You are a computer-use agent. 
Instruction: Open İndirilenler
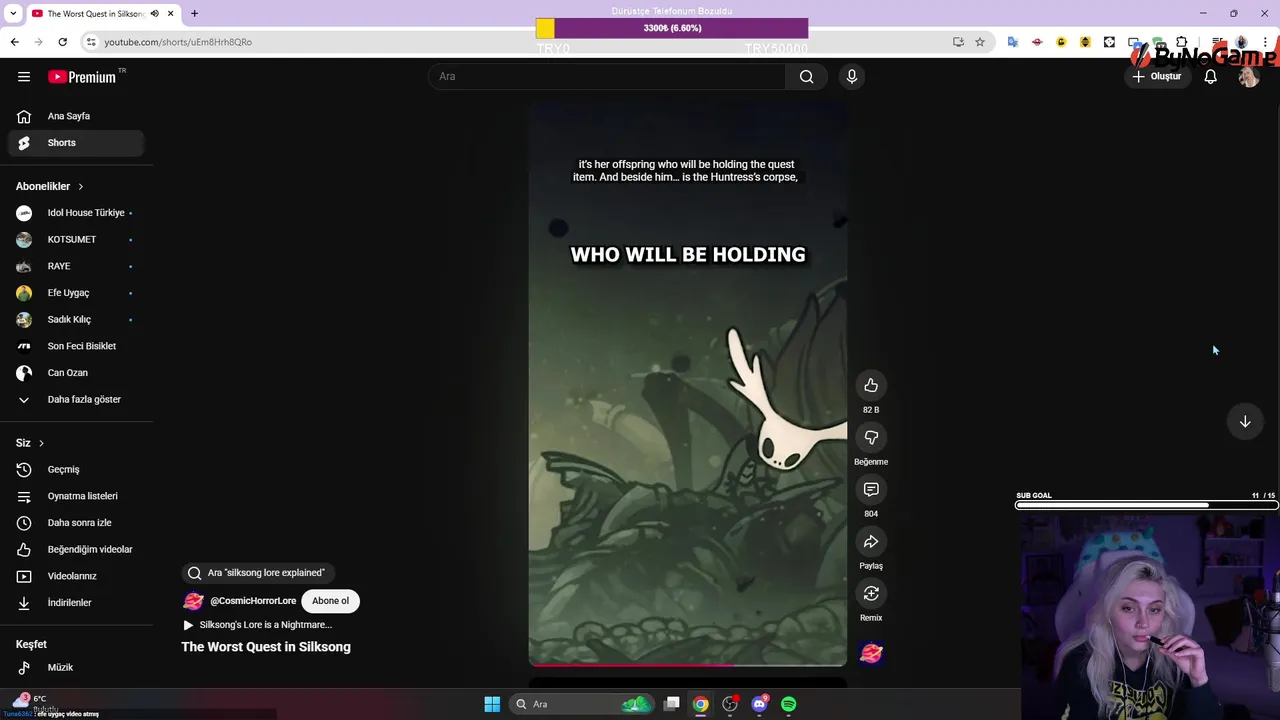click(x=76, y=602)
